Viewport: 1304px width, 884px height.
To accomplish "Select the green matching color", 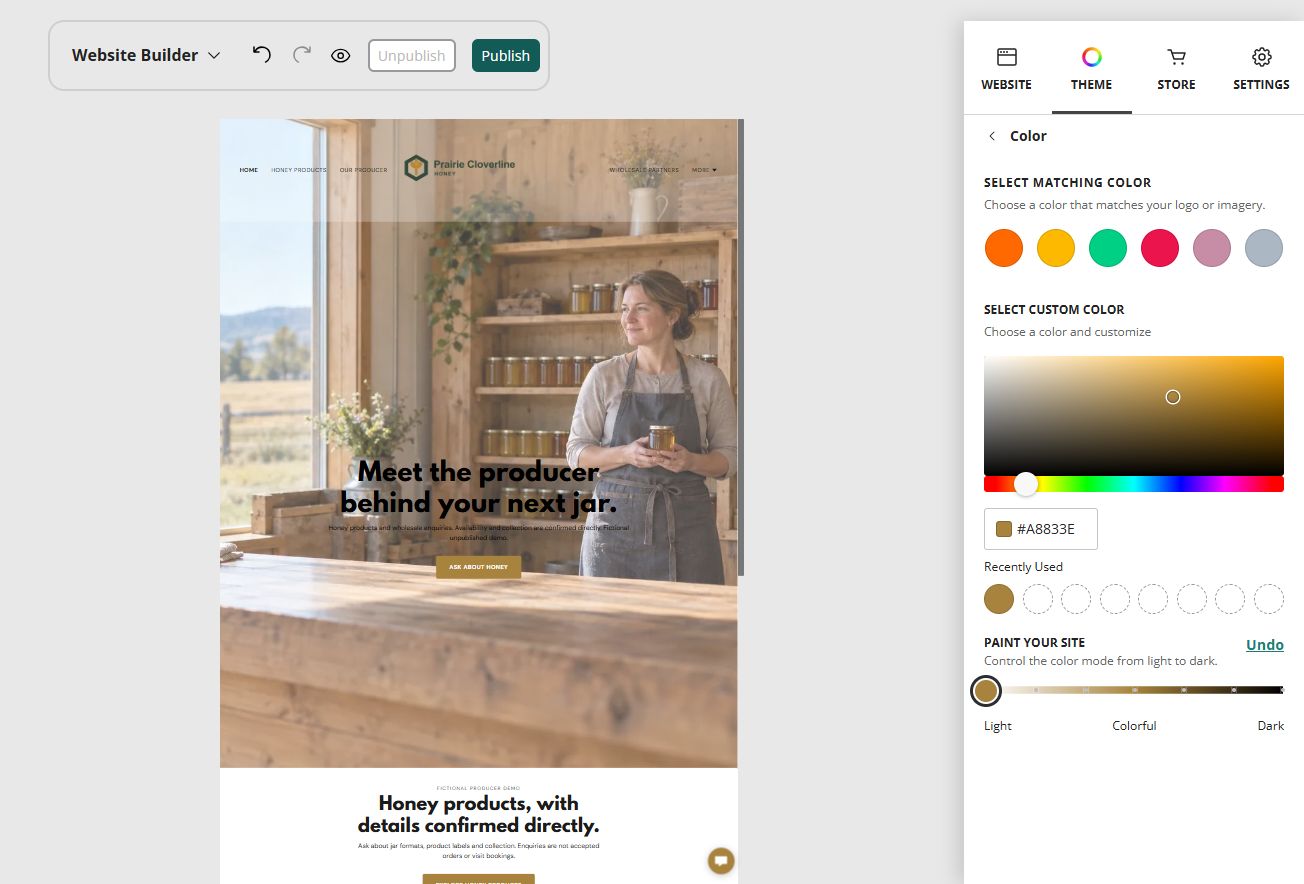I will [x=1108, y=247].
